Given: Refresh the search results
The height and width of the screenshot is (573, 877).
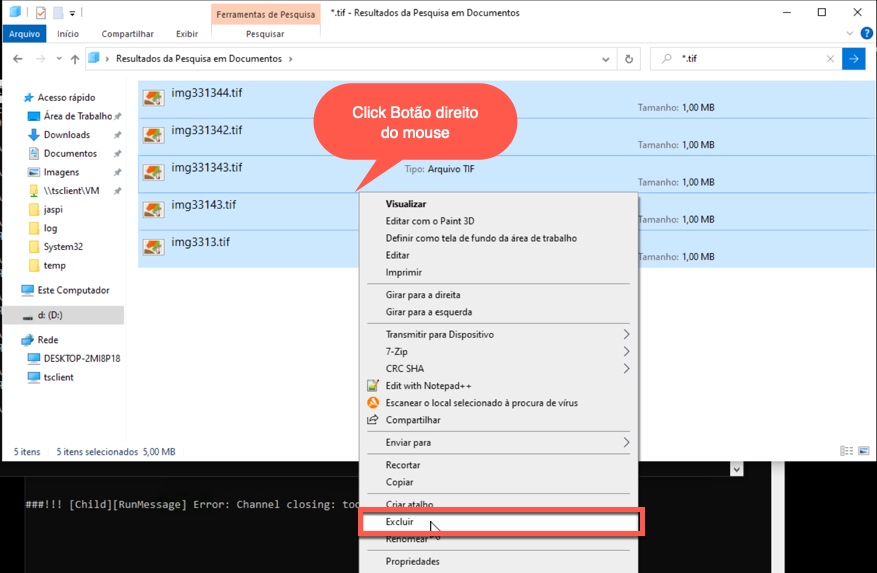Looking at the screenshot, I should [629, 59].
